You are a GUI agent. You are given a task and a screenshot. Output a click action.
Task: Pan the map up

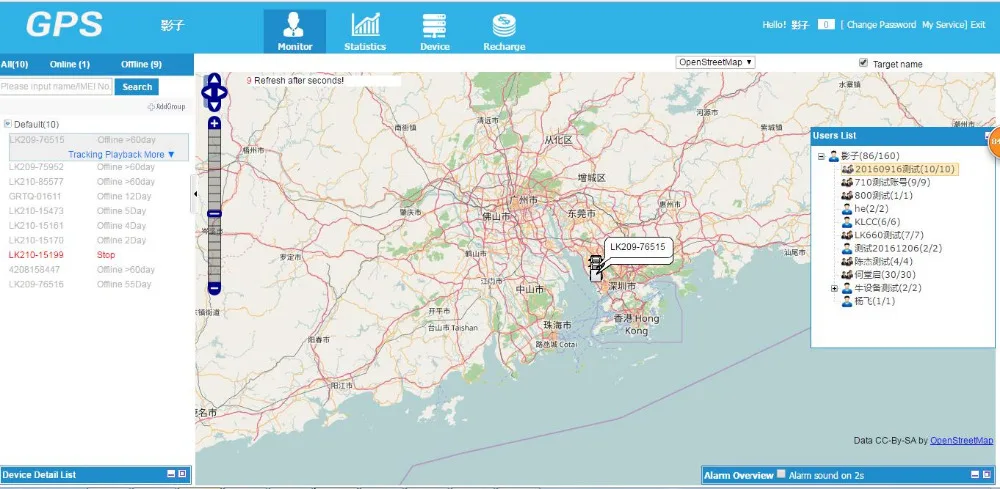(214, 80)
